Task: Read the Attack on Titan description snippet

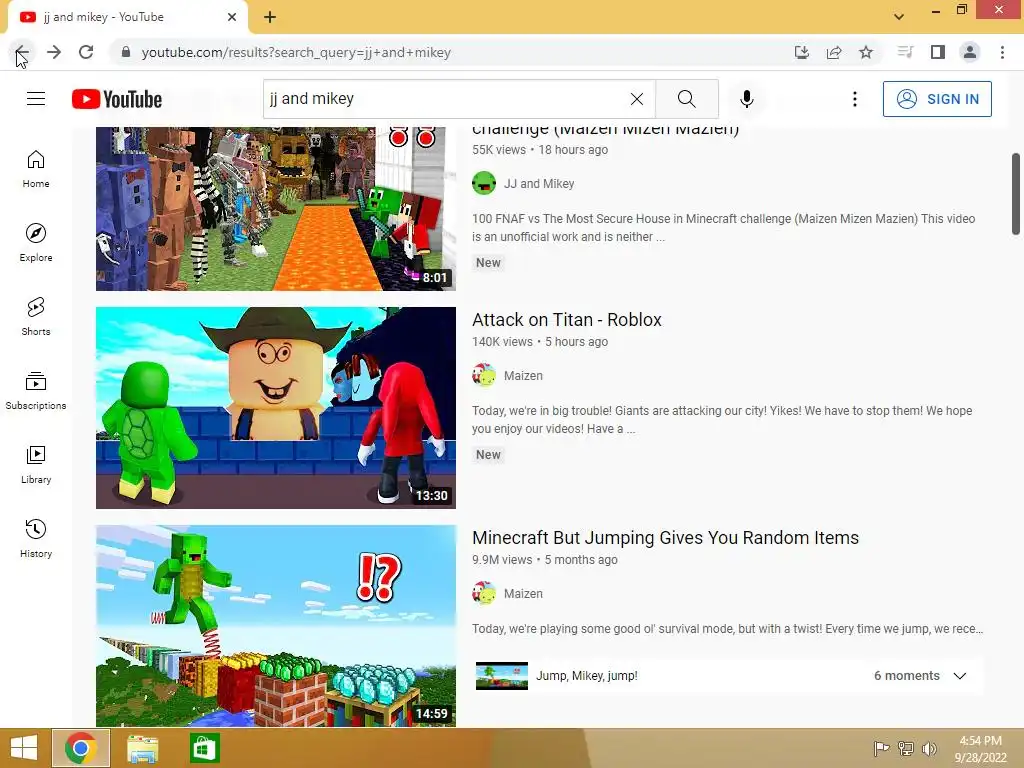Action: (722, 420)
